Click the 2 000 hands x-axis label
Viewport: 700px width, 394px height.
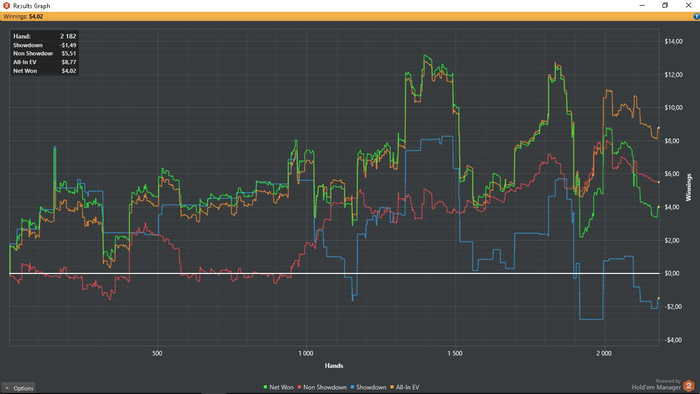pyautogui.click(x=604, y=353)
